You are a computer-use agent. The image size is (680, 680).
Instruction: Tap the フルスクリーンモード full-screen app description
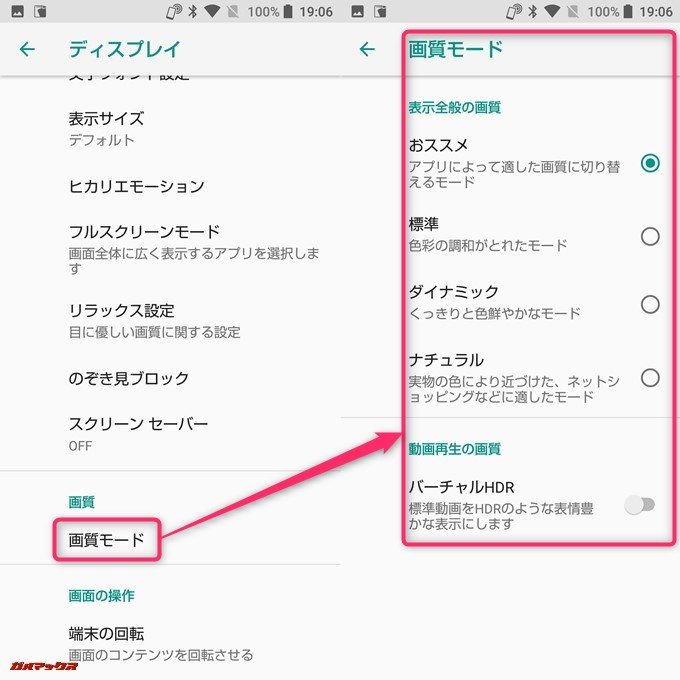tap(194, 261)
